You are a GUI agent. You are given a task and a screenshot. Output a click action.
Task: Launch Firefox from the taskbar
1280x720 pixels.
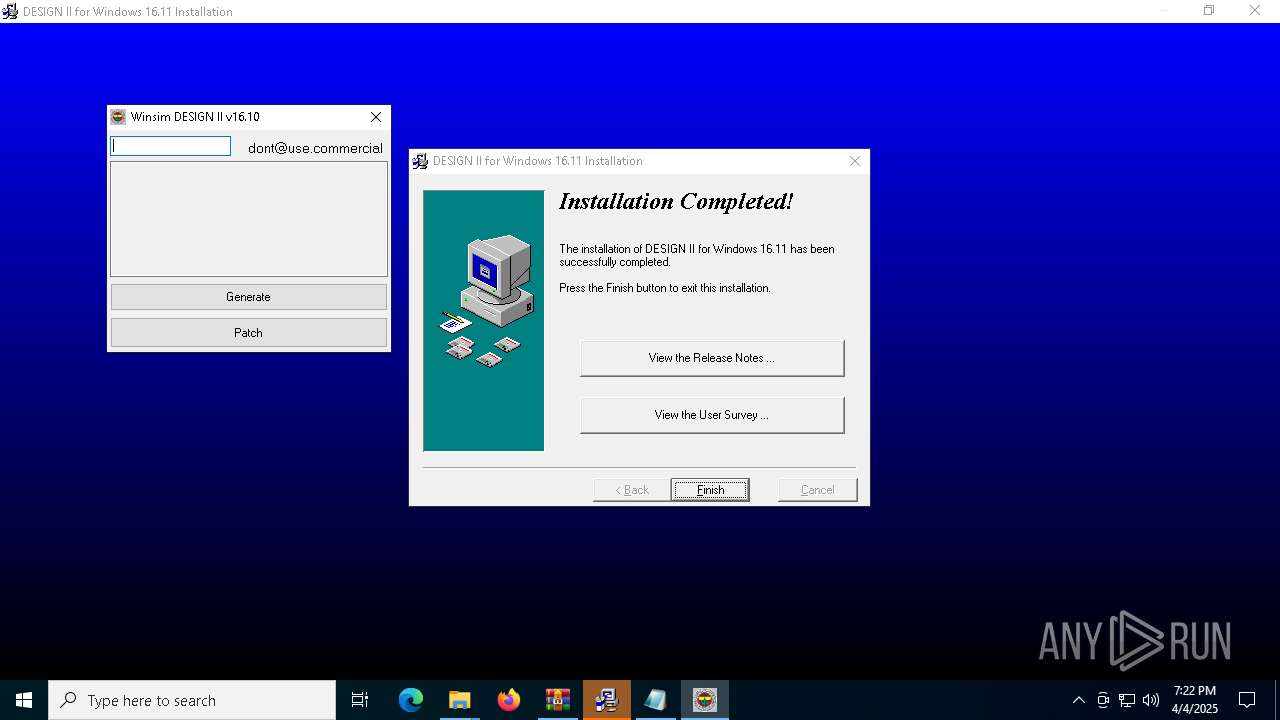point(509,700)
